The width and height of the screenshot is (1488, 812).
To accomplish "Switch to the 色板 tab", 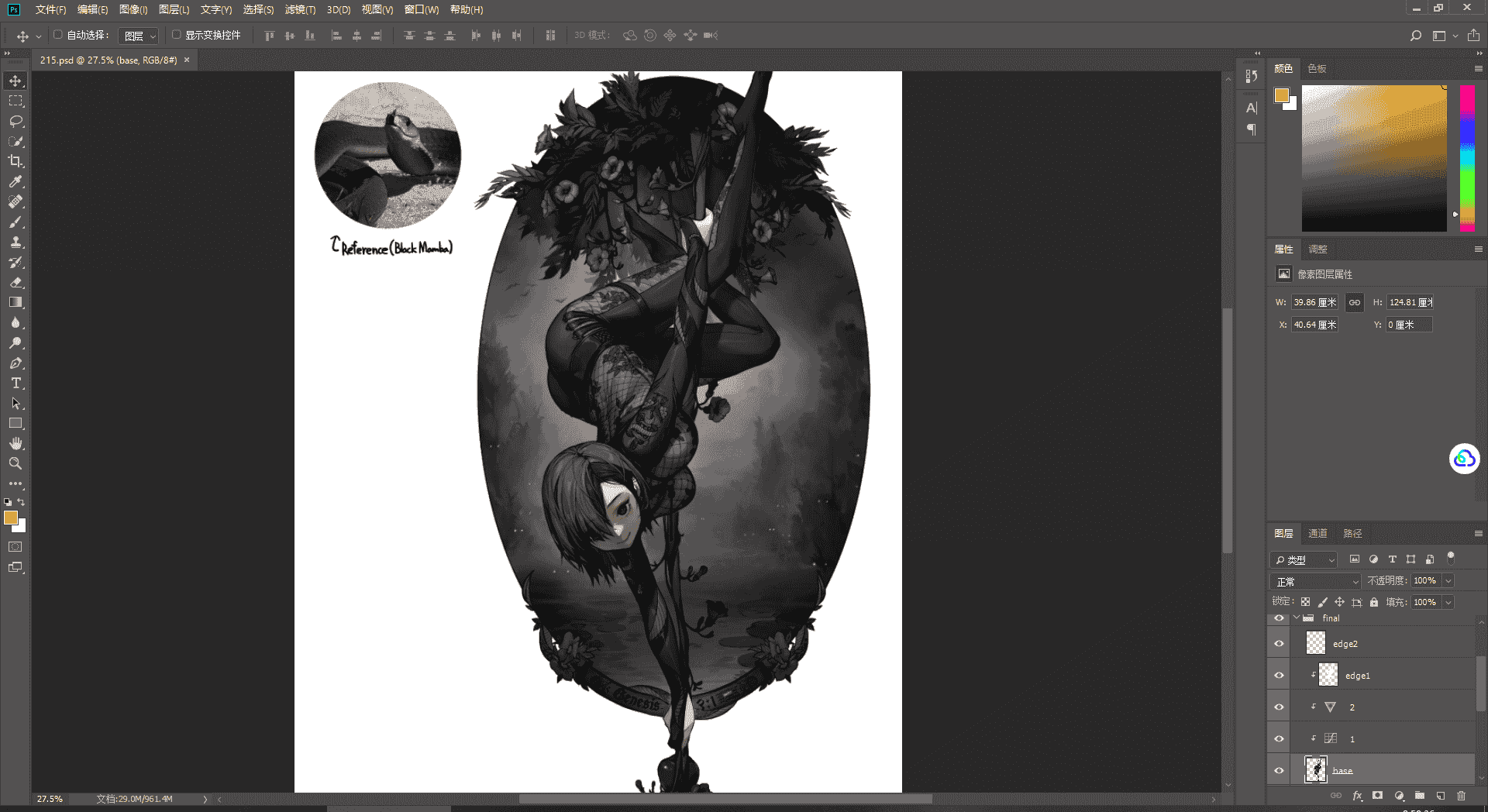I will 1317,68.
